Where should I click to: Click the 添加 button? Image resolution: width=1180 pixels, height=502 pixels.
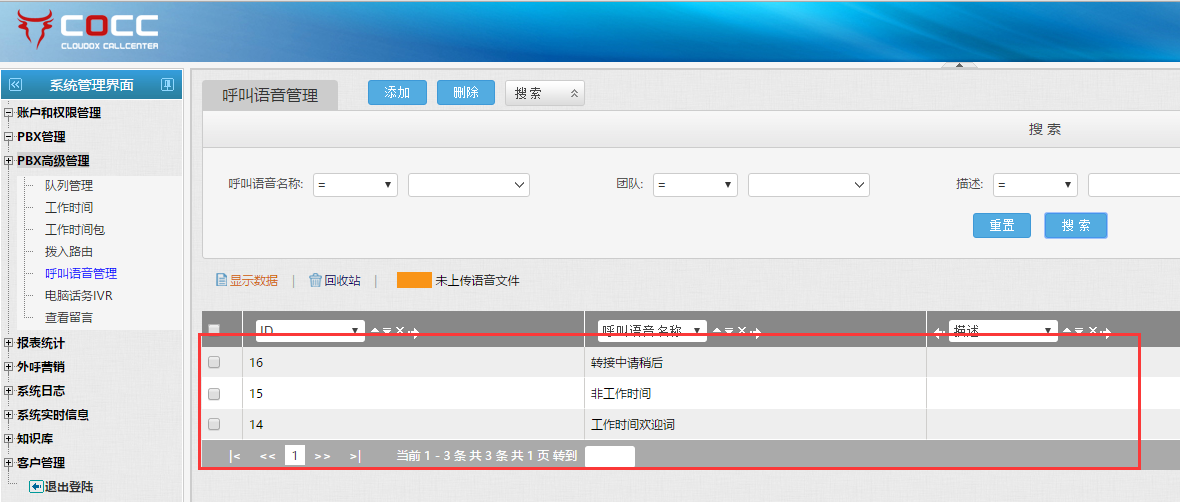(397, 92)
